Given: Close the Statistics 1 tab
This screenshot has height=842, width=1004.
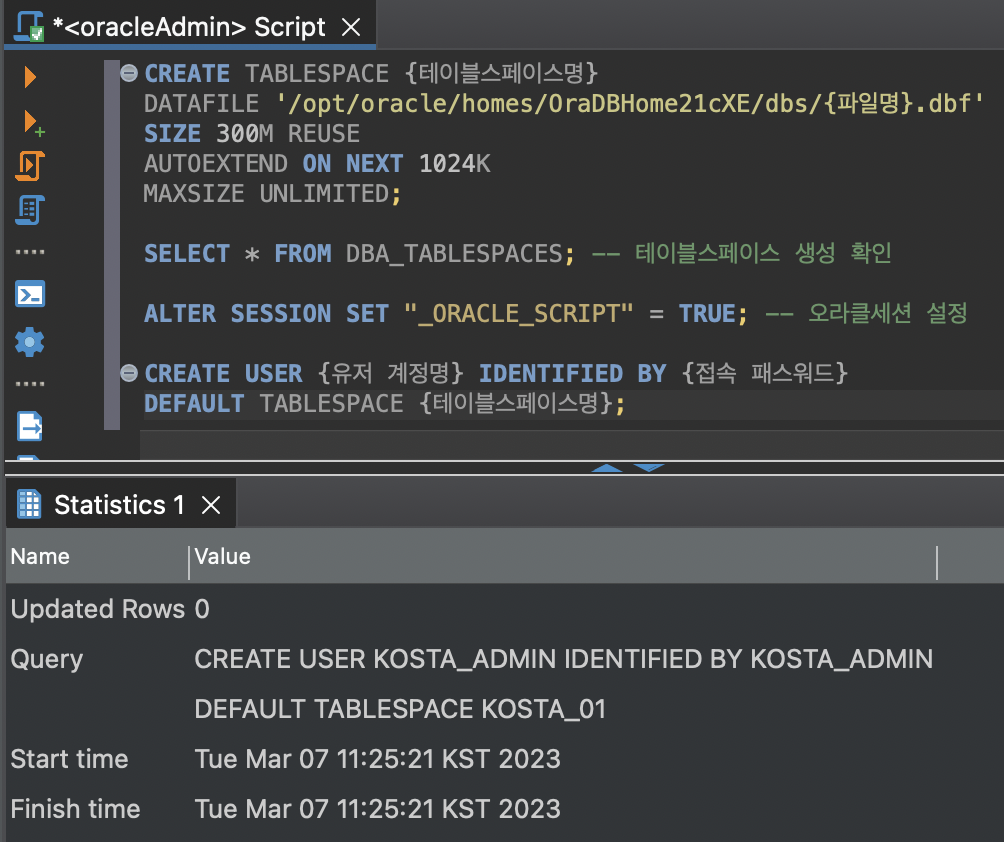Looking at the screenshot, I should 211,505.
